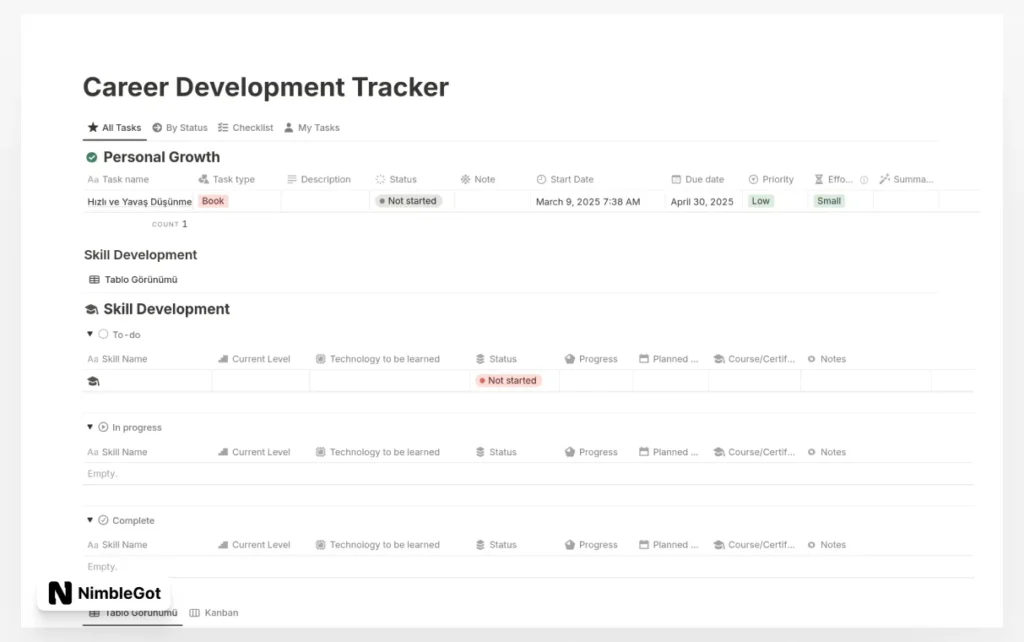The width and height of the screenshot is (1024, 642).
Task: Click the In progress play circle icon
Action: point(103,427)
